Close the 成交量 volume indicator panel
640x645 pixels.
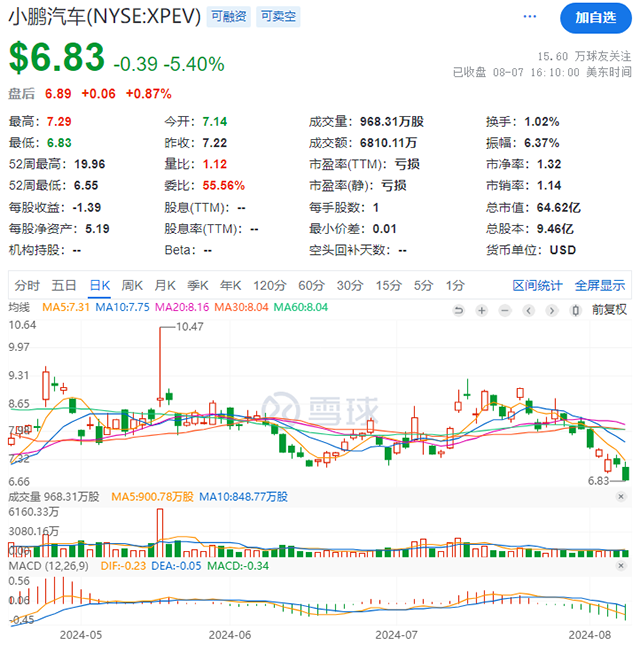pos(621,497)
